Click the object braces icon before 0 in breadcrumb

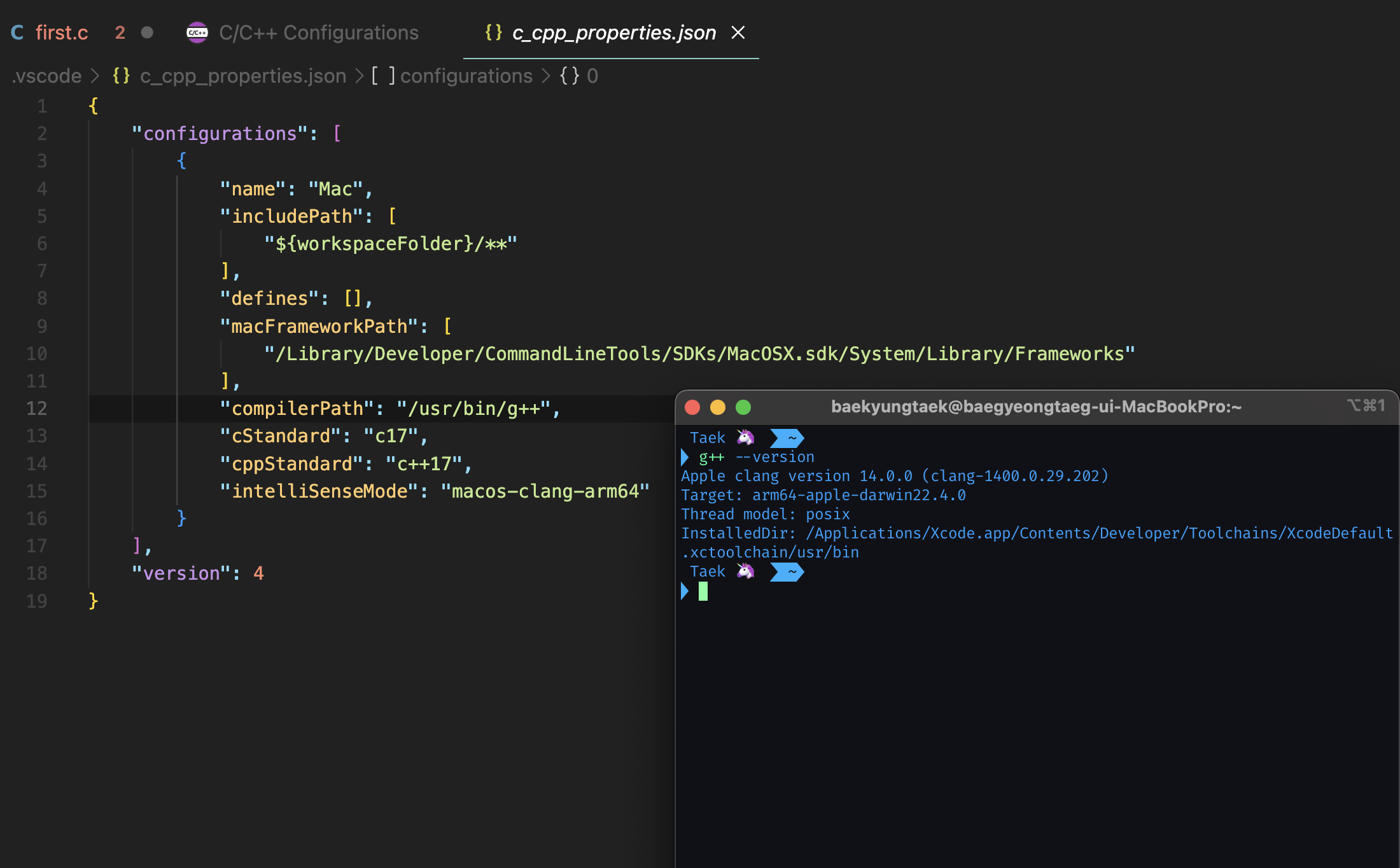click(x=570, y=76)
